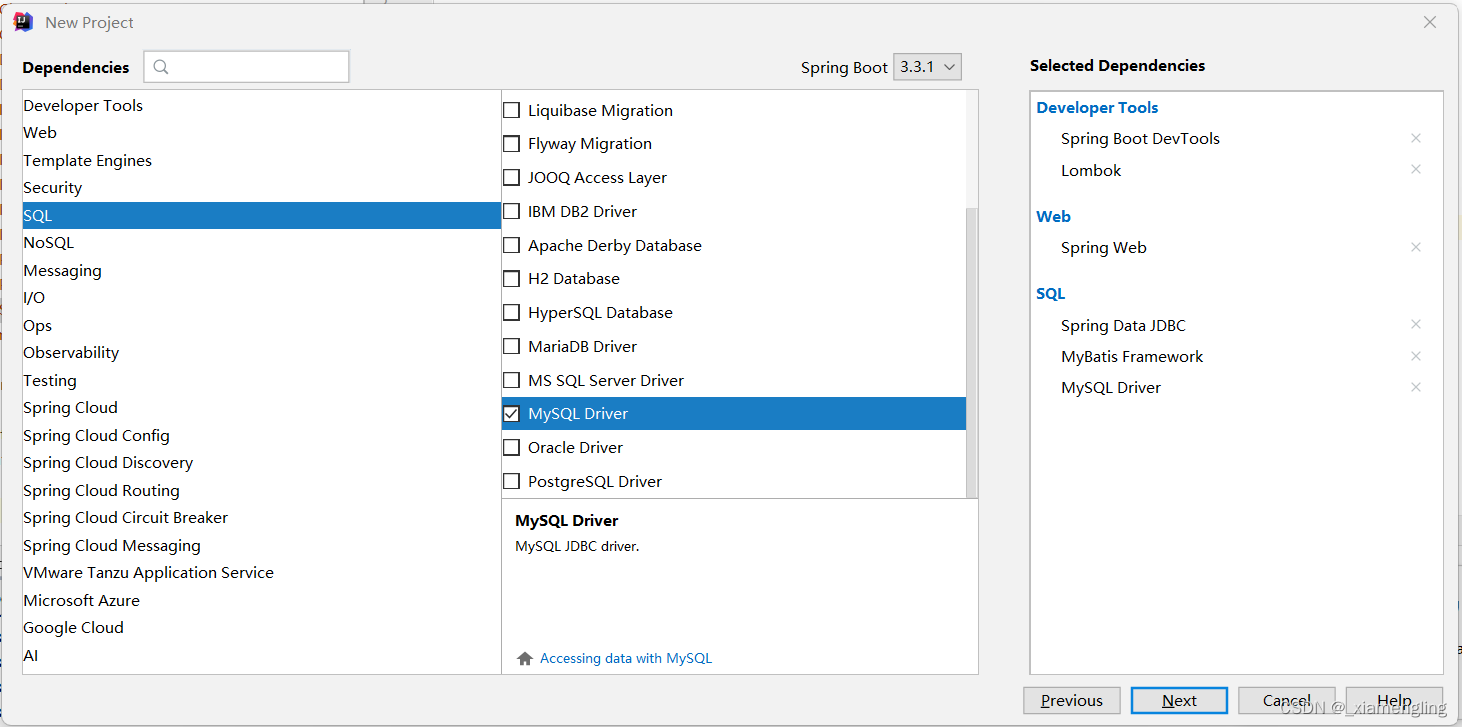This screenshot has width=1462, height=727.
Task: Remove MyBatis Framework via X icon
Action: point(1415,356)
